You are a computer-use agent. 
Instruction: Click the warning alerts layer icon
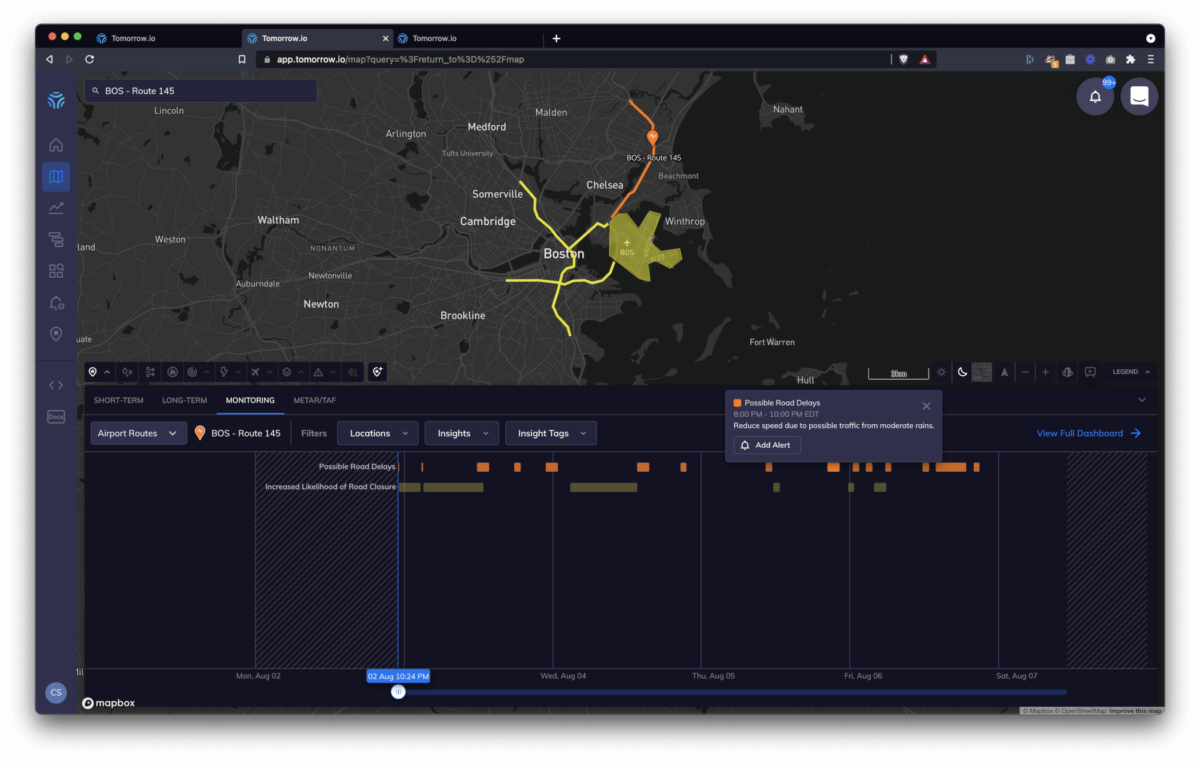(319, 371)
